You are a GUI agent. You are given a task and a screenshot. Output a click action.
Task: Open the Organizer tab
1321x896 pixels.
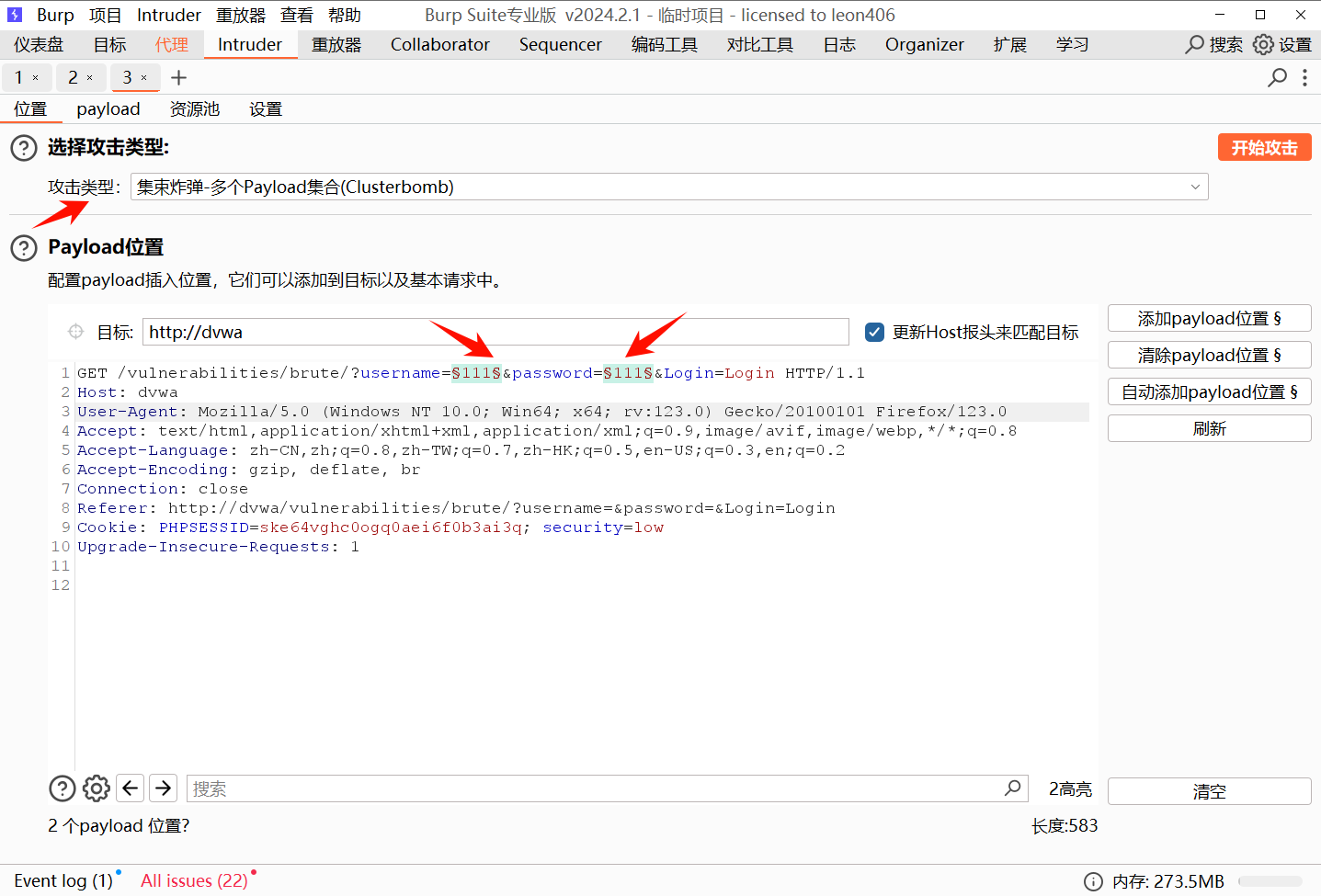point(925,44)
